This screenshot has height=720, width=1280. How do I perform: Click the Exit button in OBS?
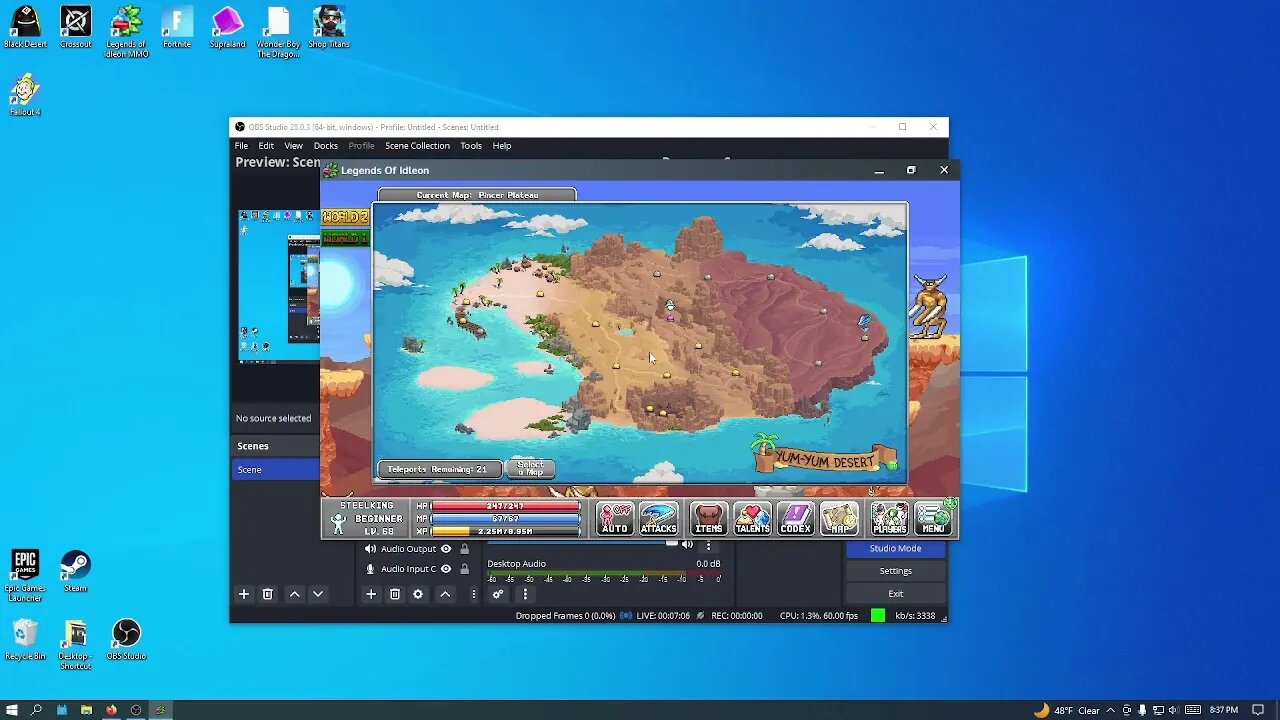[895, 594]
